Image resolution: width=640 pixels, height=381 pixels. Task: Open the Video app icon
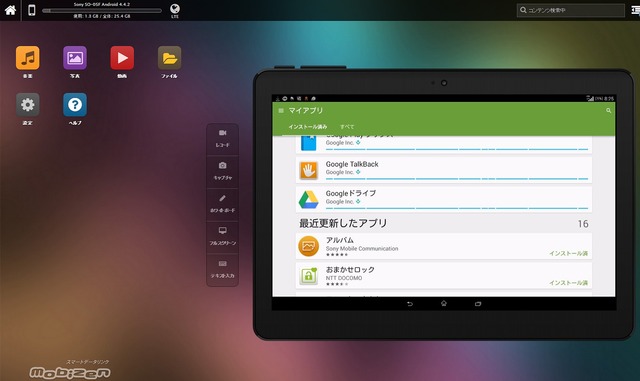click(122, 58)
